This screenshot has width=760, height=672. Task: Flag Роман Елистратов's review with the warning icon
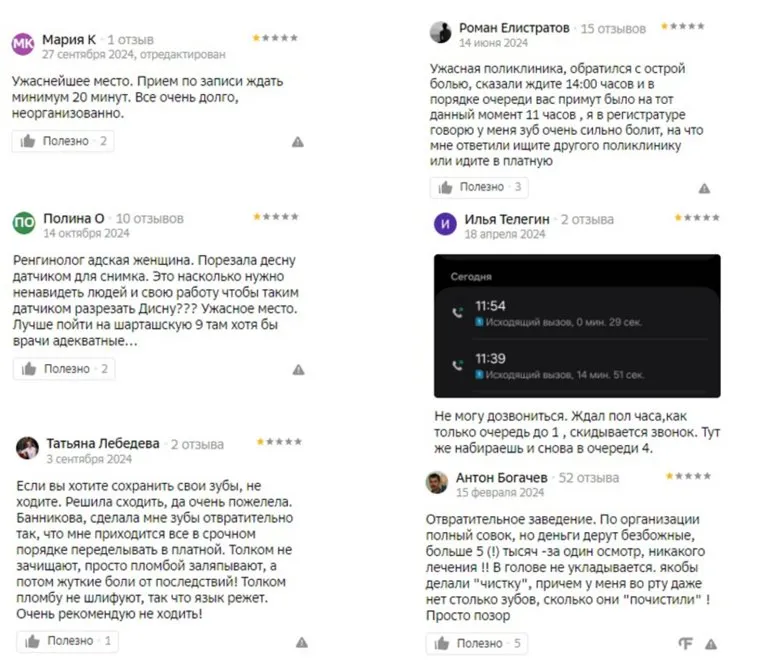(704, 188)
